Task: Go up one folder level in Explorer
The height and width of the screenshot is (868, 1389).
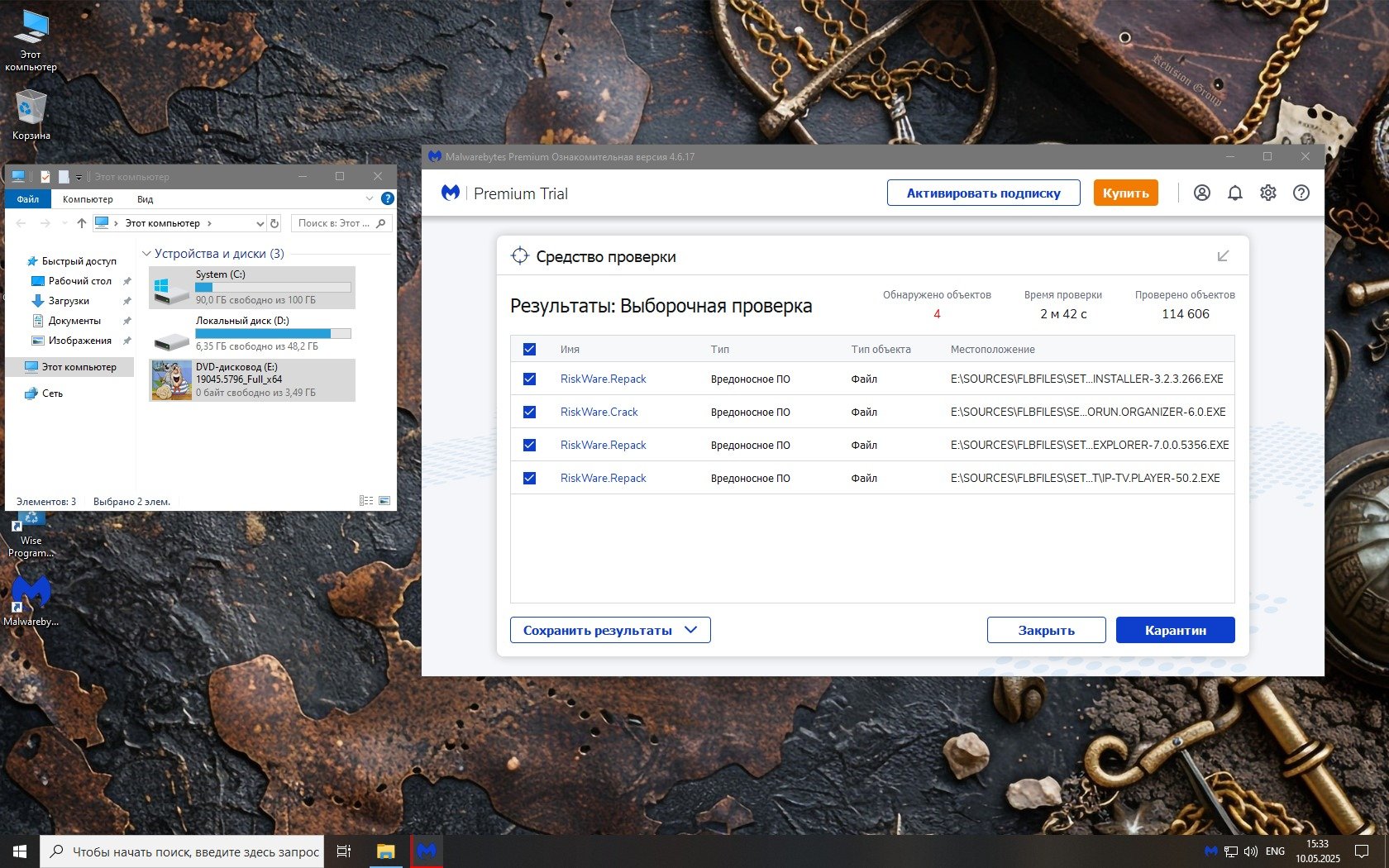Action: (81, 223)
